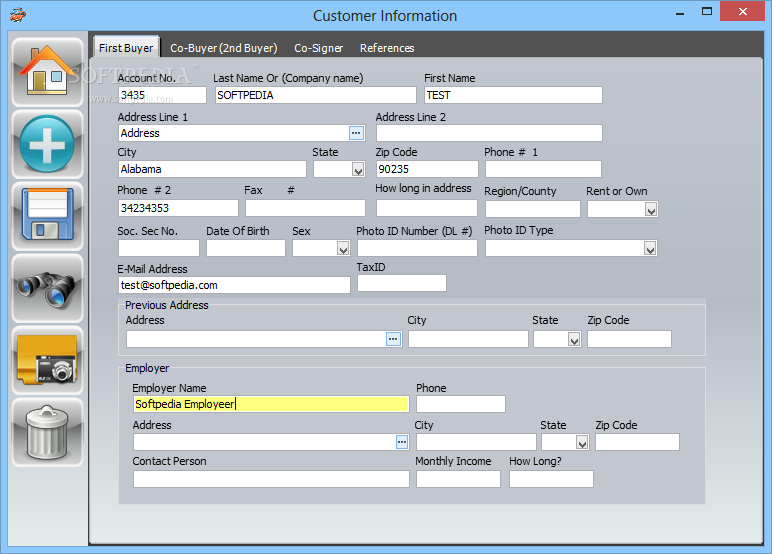Click the How long in address field
Screen dimensions: 772x554
[427, 208]
